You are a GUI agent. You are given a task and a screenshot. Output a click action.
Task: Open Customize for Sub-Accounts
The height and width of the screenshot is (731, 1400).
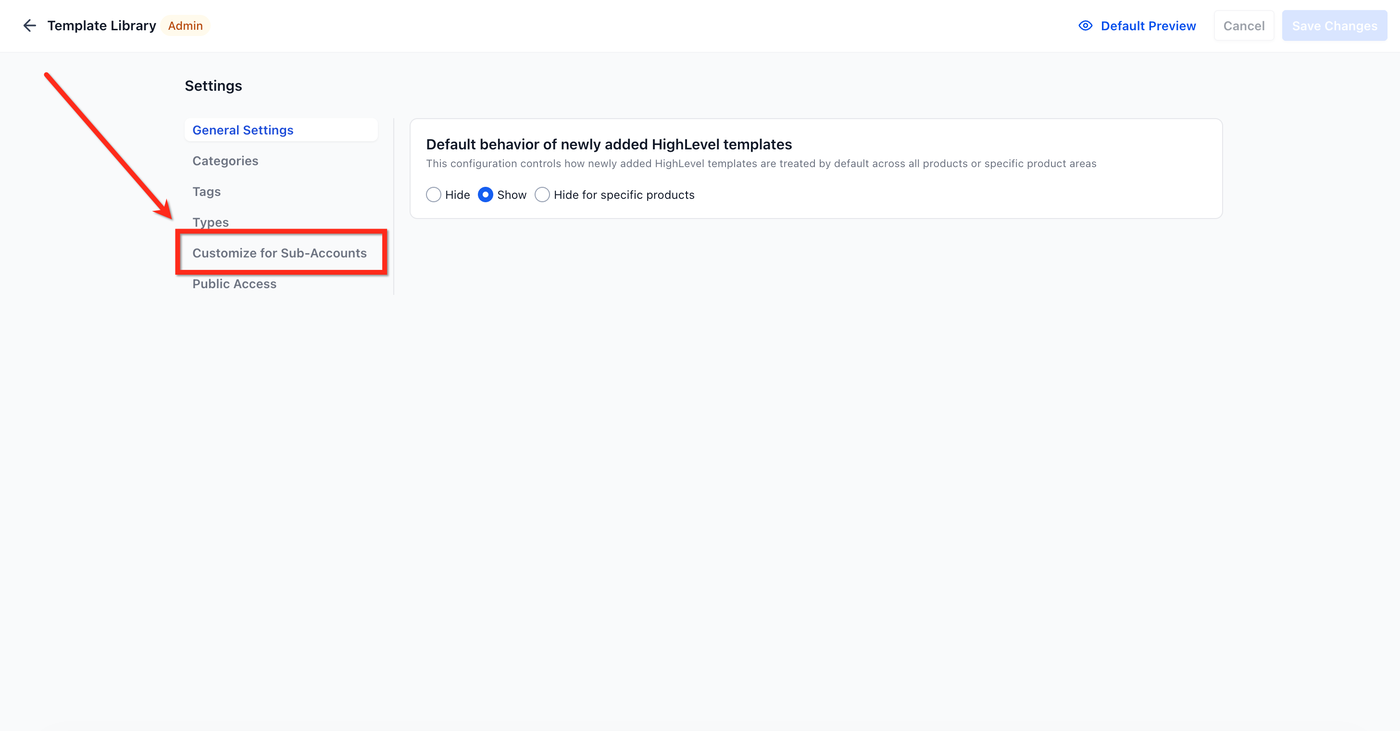pyautogui.click(x=279, y=253)
